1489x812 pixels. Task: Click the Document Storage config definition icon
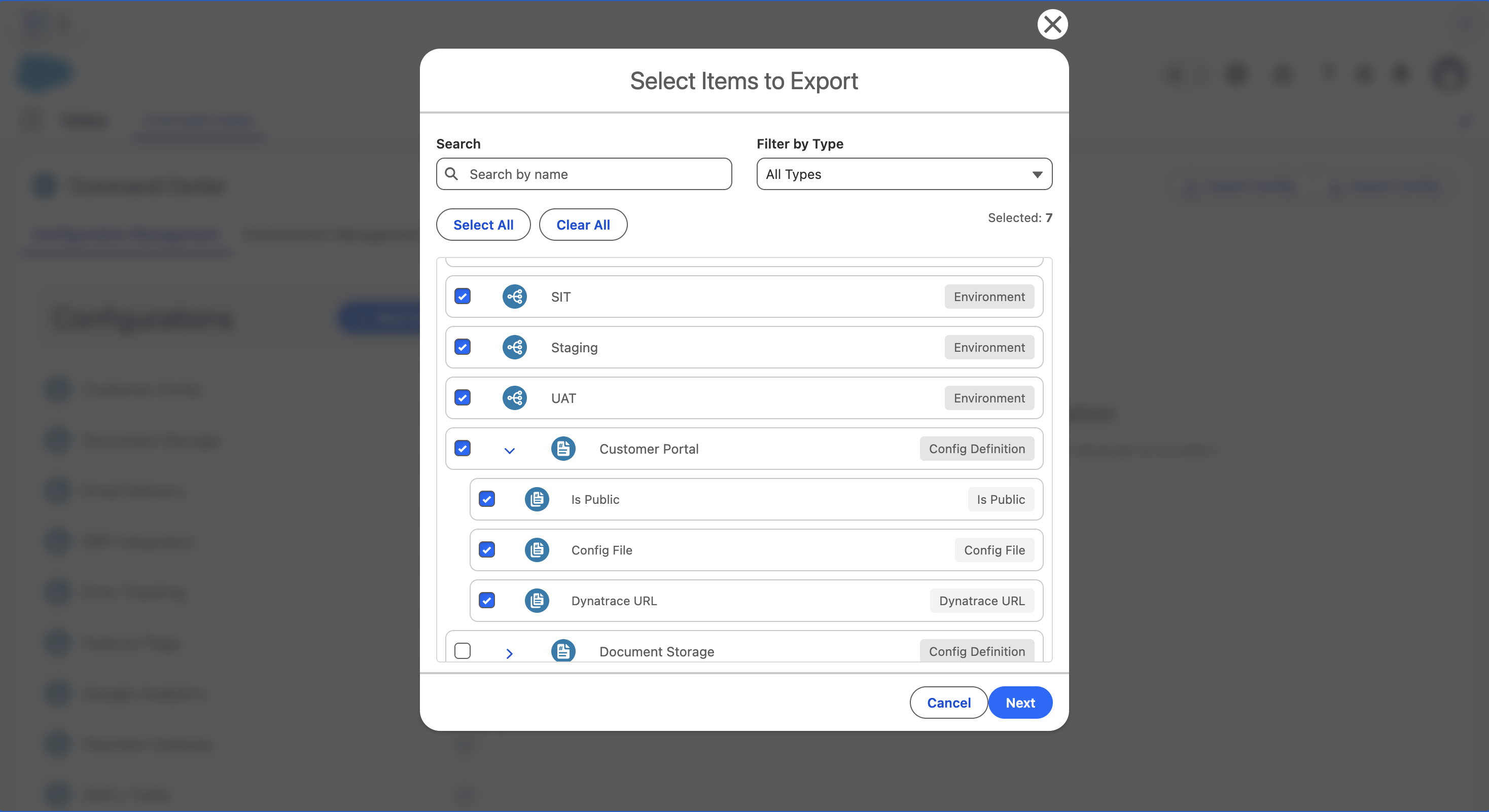(x=563, y=650)
